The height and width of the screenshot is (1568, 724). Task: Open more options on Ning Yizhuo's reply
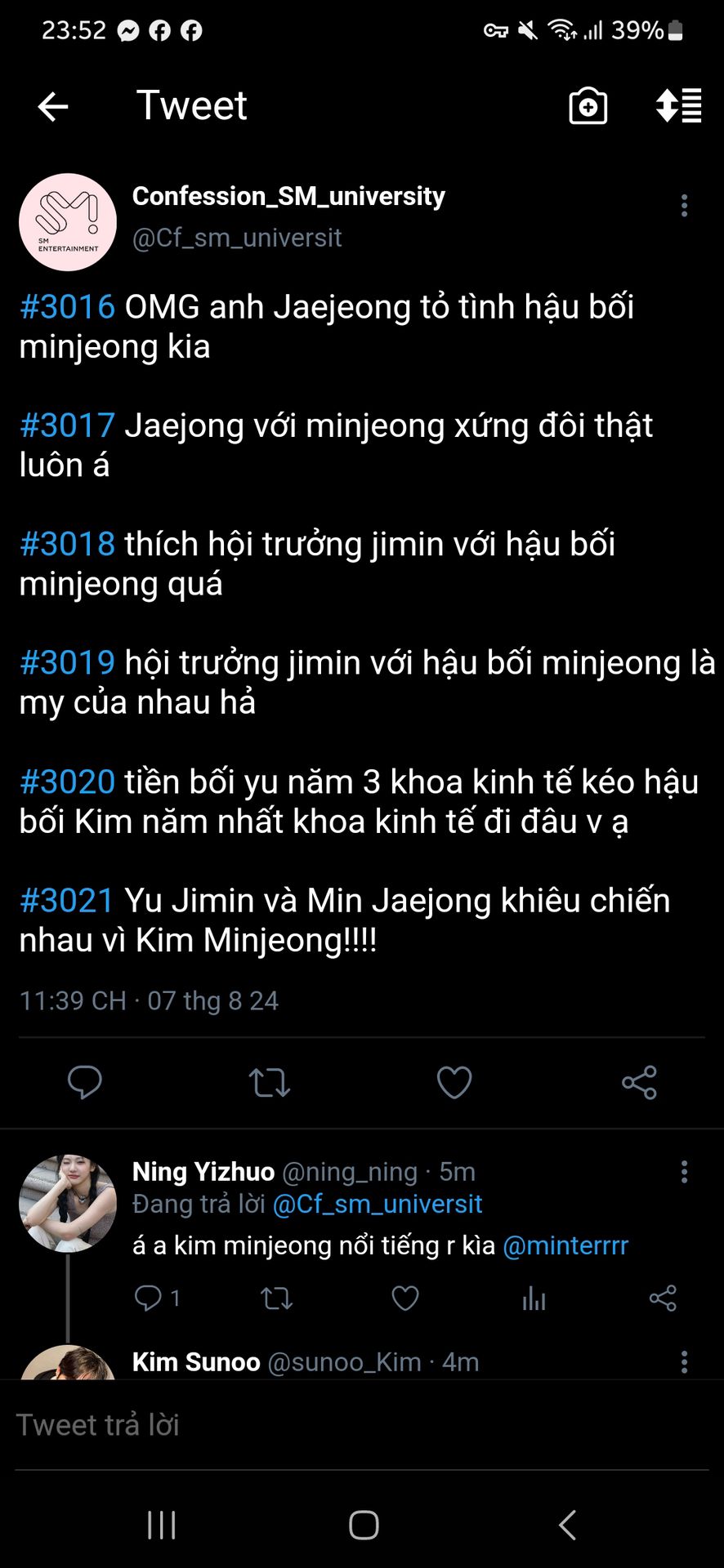pos(685,1172)
